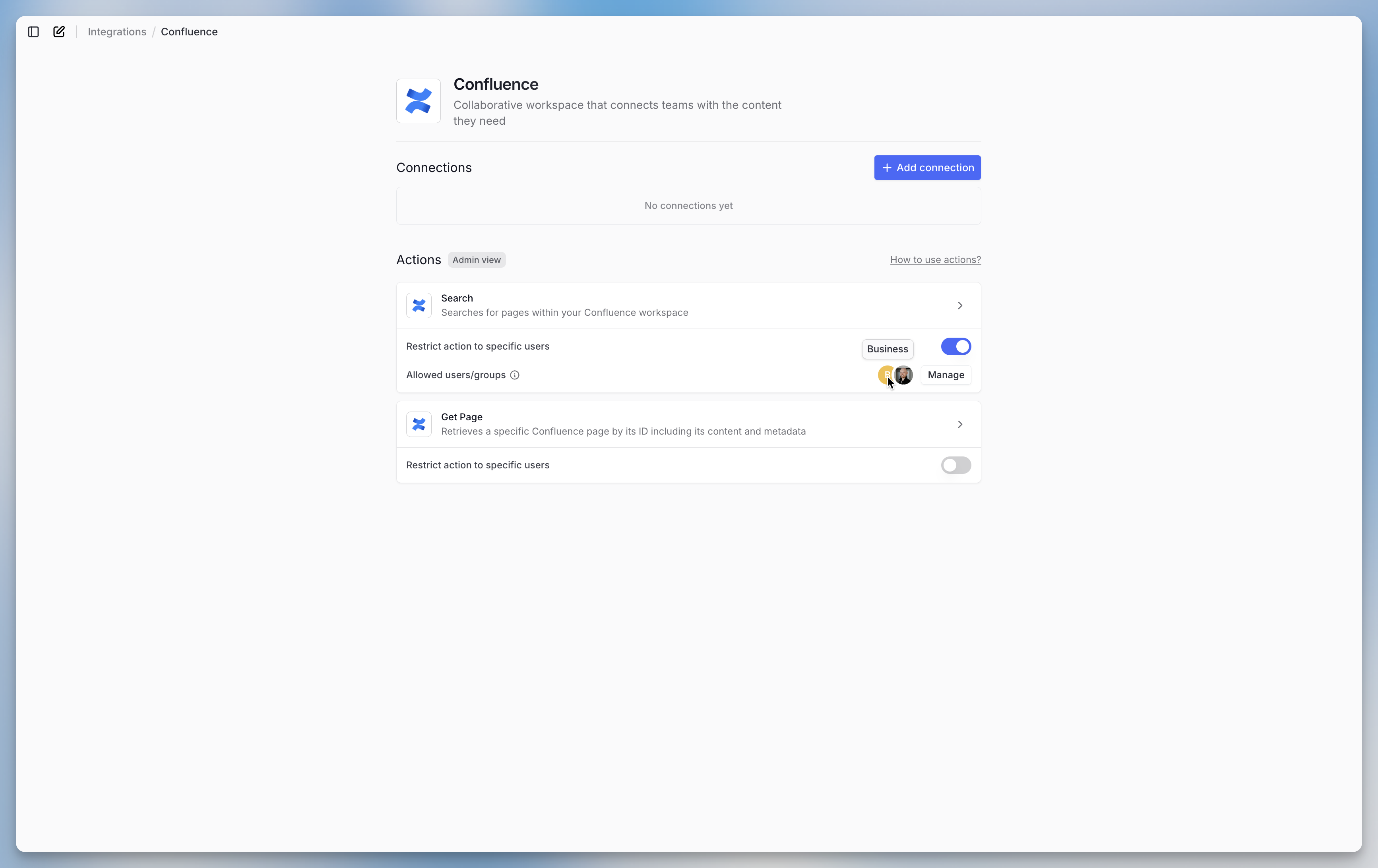Click the user photo avatar
The width and height of the screenshot is (1378, 868).
903,375
